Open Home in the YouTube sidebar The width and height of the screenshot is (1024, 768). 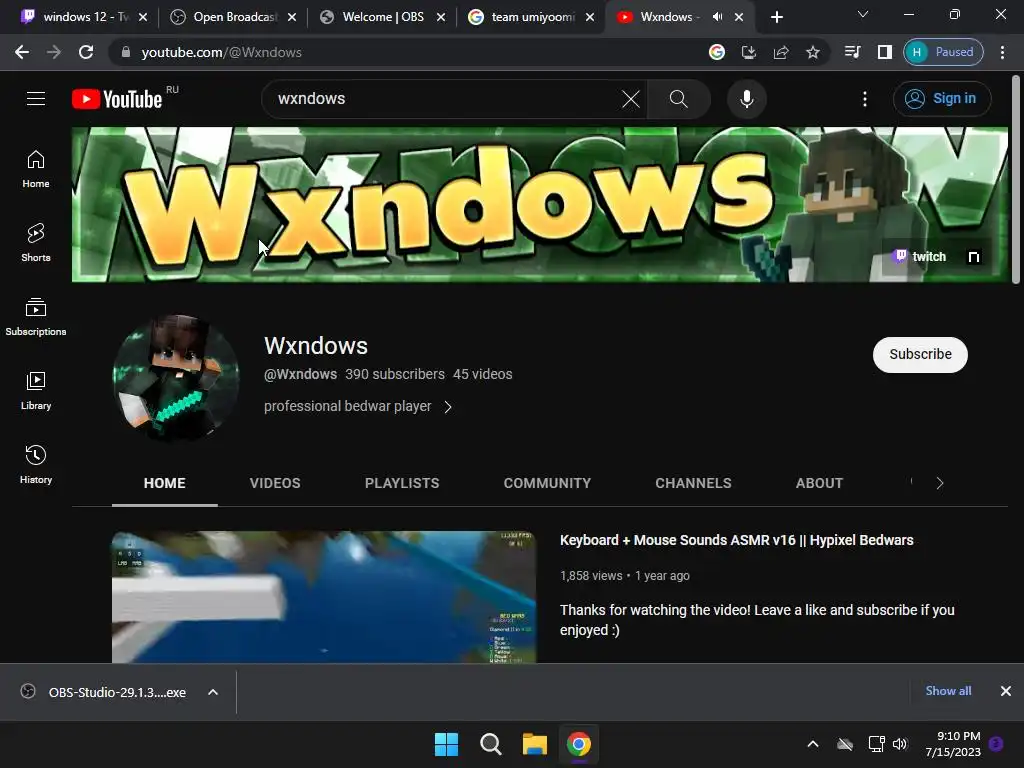(x=36, y=169)
